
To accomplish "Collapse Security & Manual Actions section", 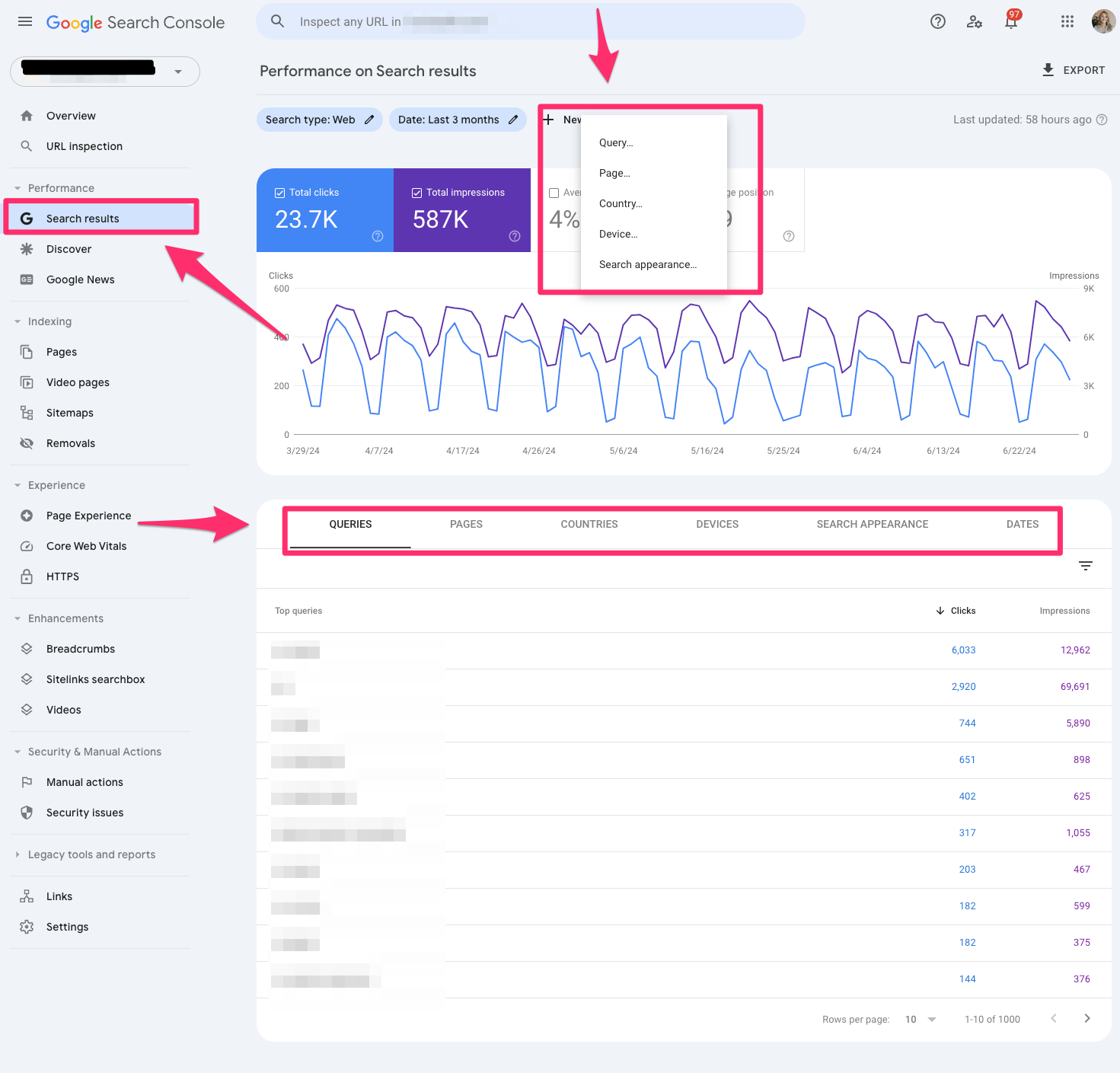I will 18,752.
